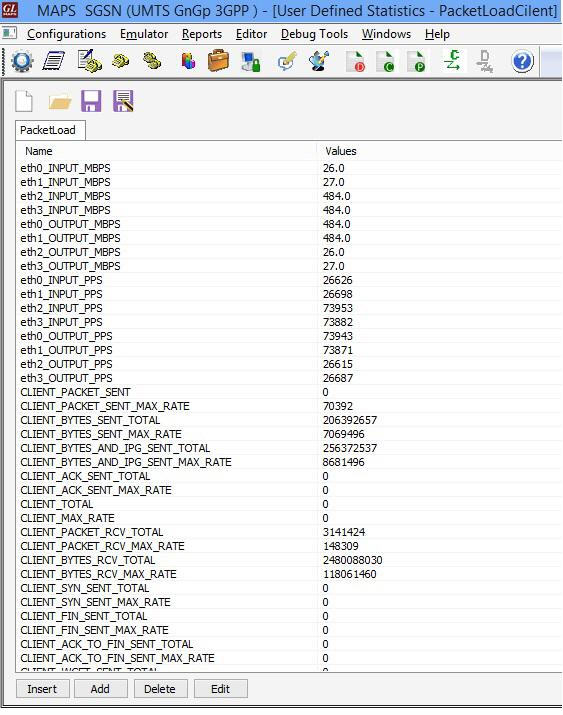This screenshot has height=715, width=563.
Task: Open file using the yellow folder icon
Action: tap(60, 102)
